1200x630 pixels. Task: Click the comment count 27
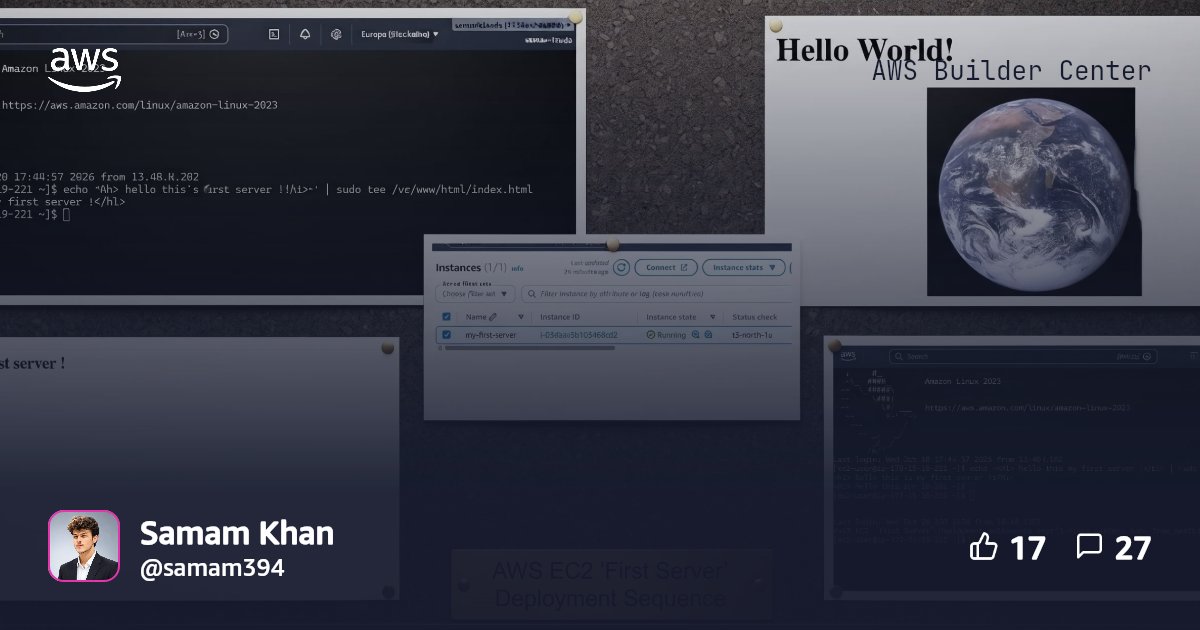pyautogui.click(x=1132, y=548)
